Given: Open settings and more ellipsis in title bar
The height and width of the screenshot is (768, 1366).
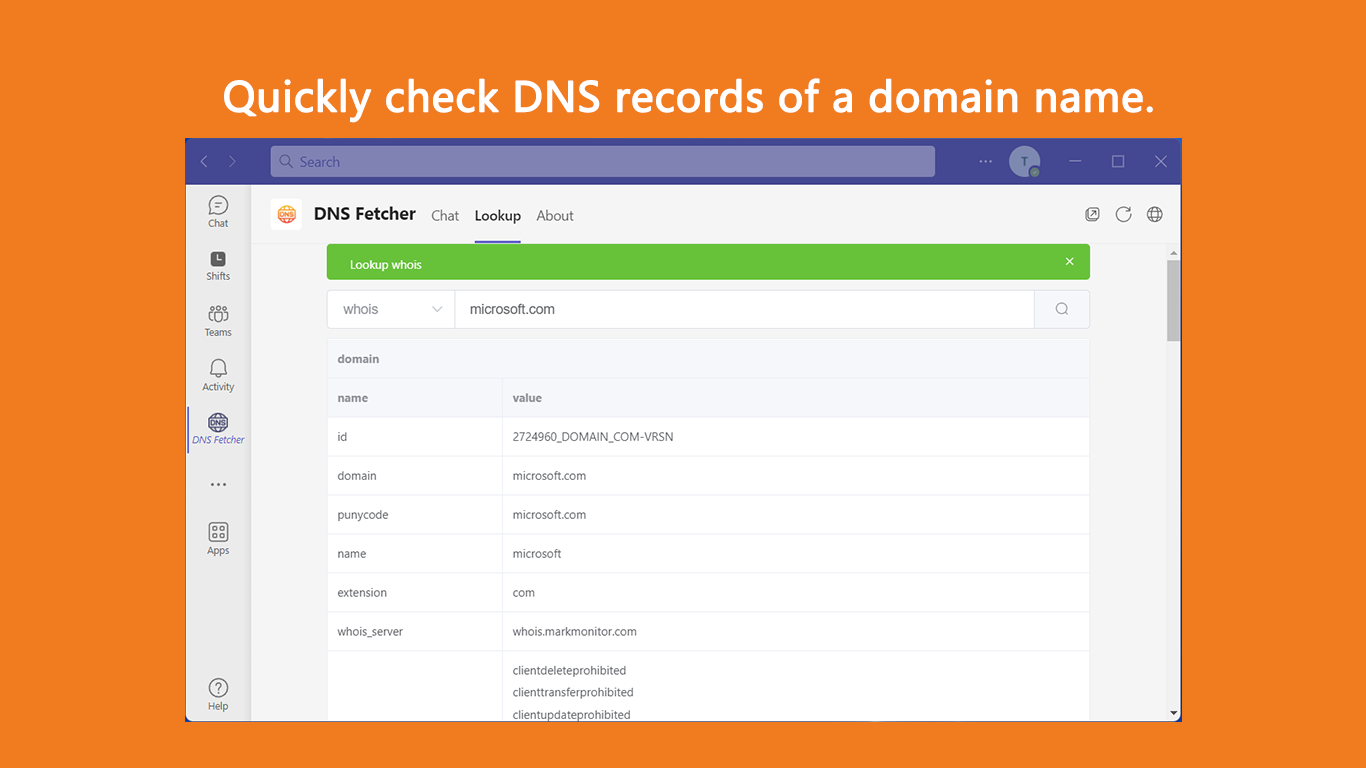Looking at the screenshot, I should [986, 161].
